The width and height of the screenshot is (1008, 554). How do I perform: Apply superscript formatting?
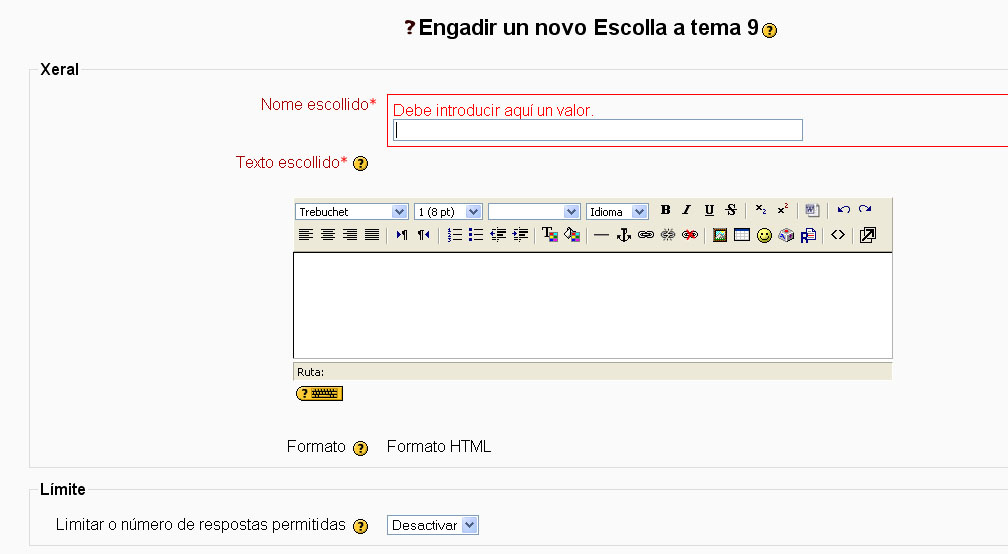(782, 210)
